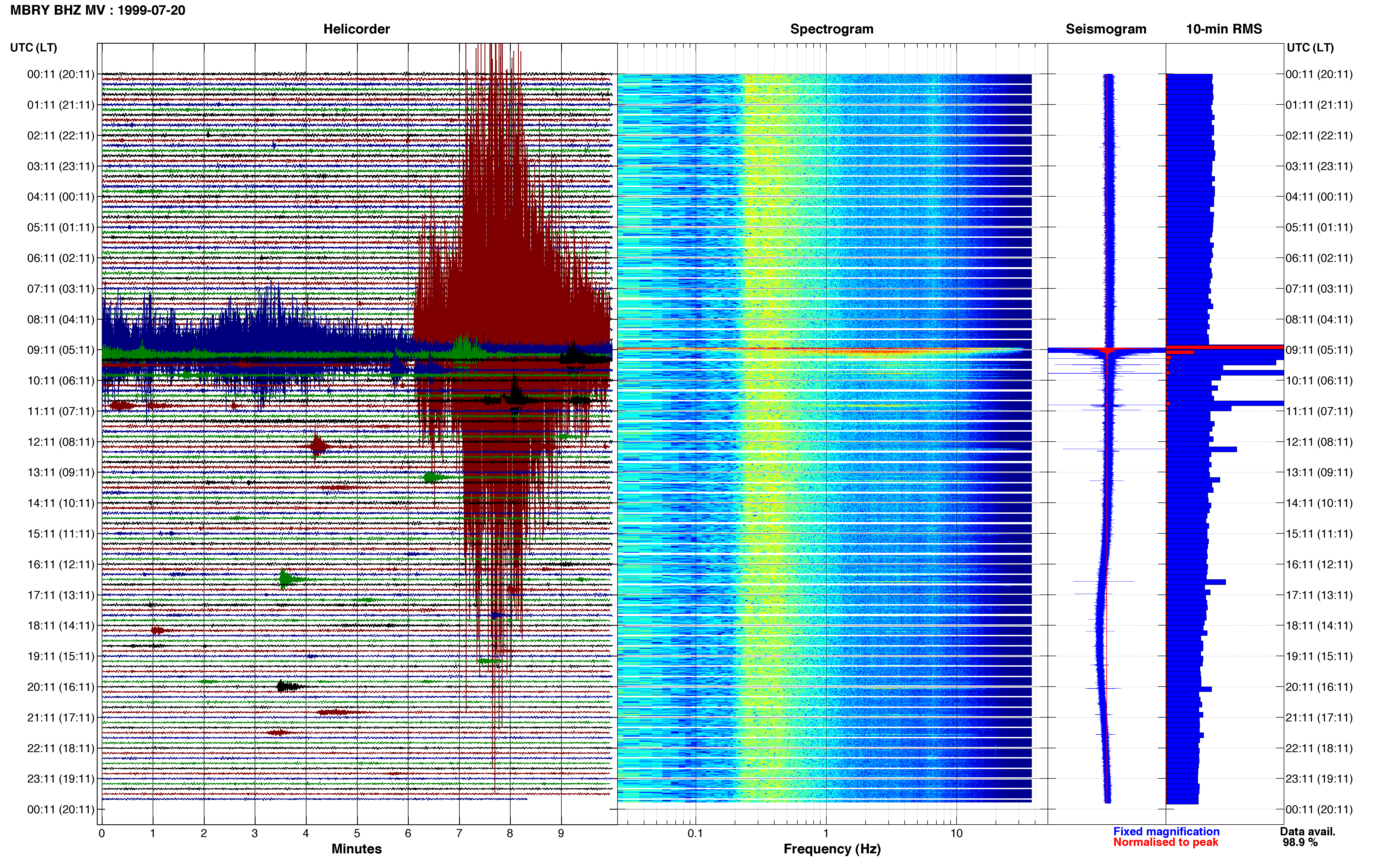Click the left '06:11 (02:11)' time label
The height and width of the screenshot is (868, 1388).
pos(61,258)
